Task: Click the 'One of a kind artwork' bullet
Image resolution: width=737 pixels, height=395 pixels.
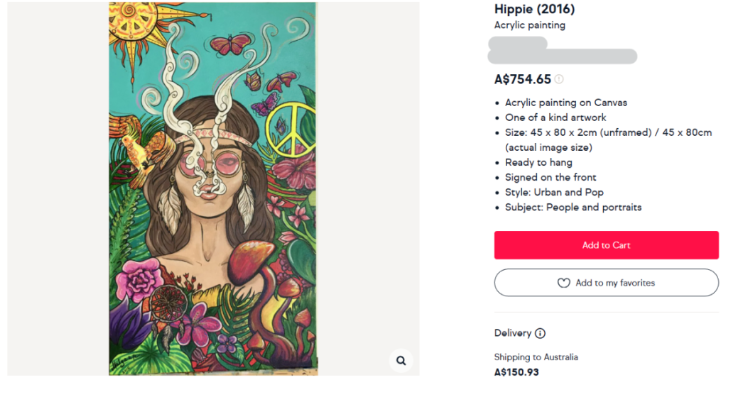Action: 556,118
